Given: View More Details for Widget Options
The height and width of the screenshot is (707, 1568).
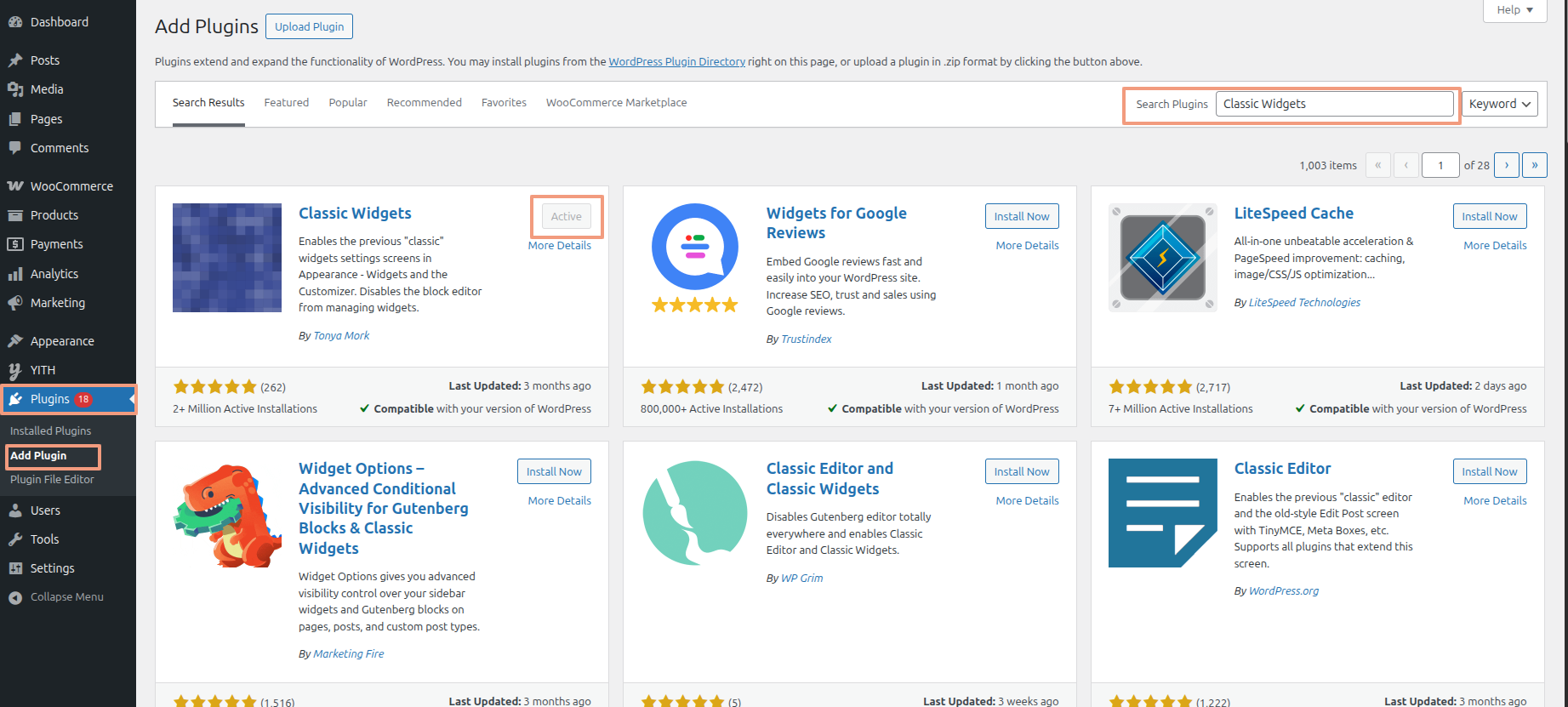Looking at the screenshot, I should tap(560, 501).
